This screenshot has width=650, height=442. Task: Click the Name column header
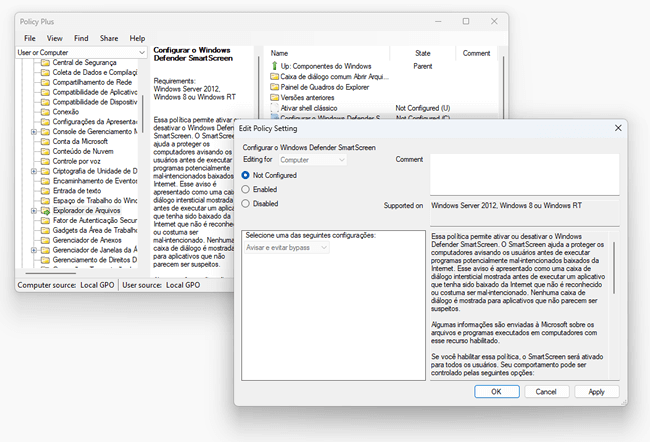pyautogui.click(x=327, y=53)
